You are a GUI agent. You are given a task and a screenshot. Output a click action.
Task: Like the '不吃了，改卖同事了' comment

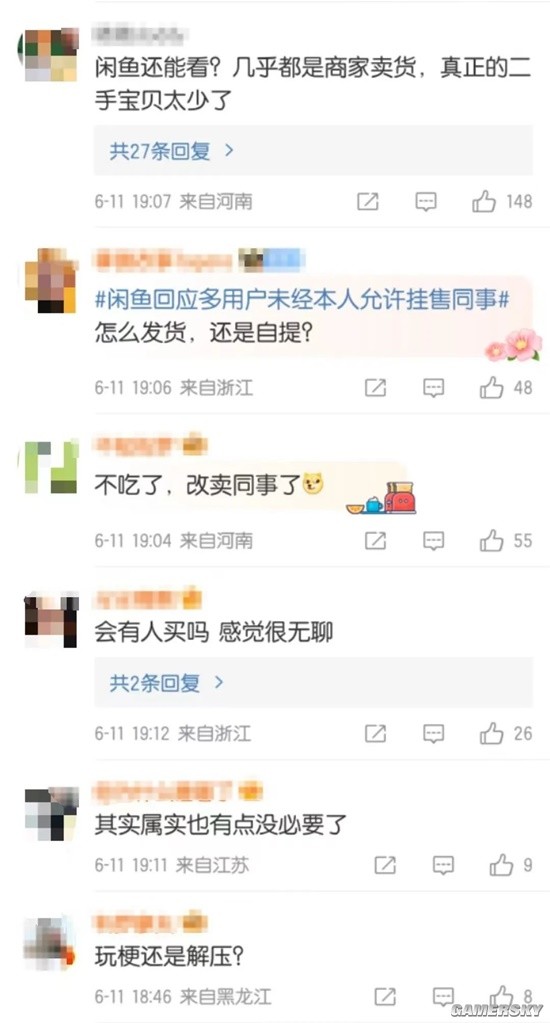tap(492, 540)
